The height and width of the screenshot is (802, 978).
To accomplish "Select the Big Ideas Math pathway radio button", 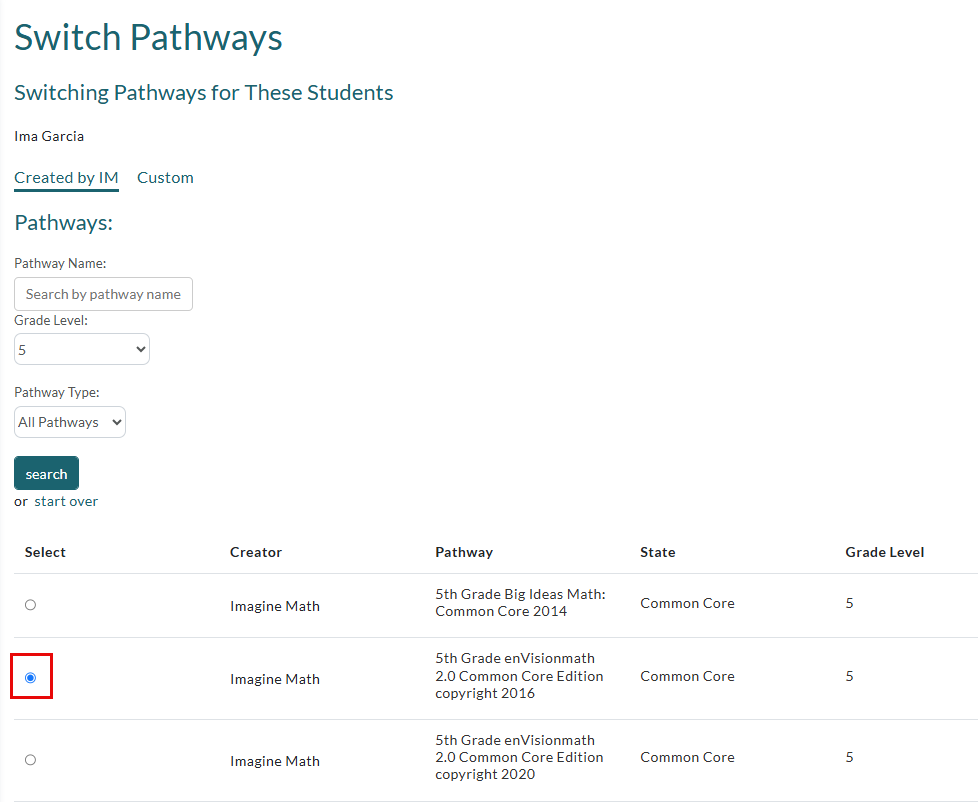I will click(31, 604).
